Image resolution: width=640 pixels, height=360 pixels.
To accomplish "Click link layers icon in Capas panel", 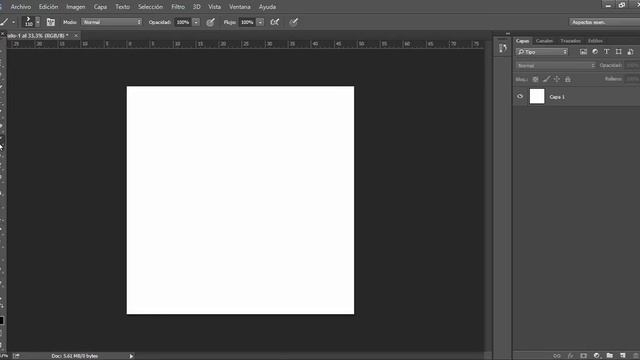I will coord(557,356).
